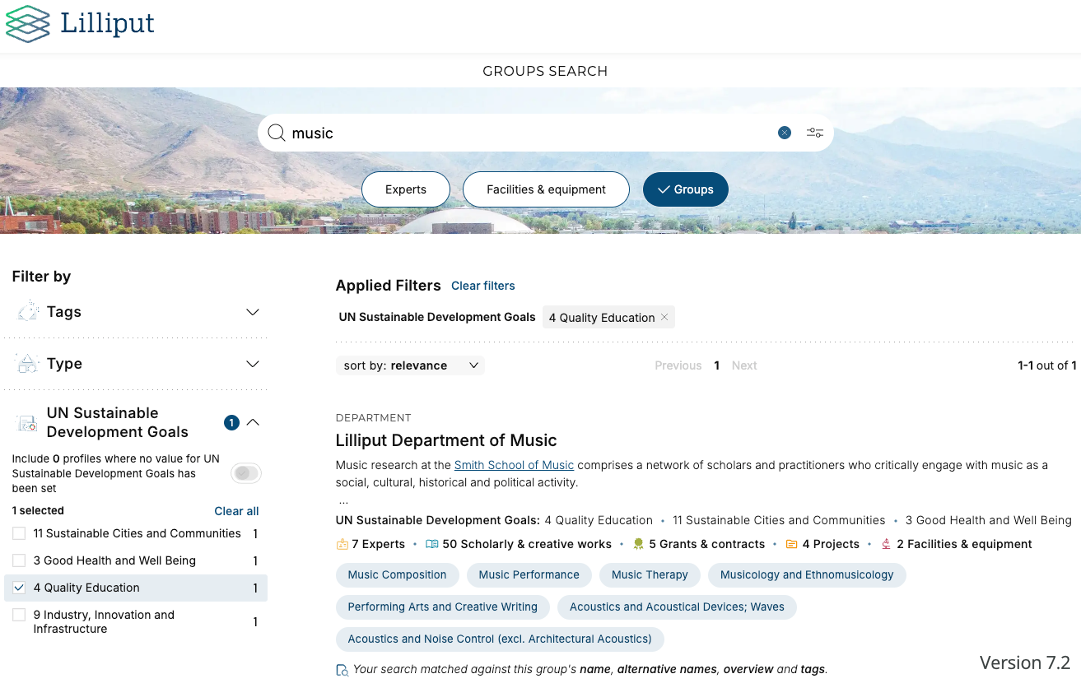Click the 5 Grants & contracts icon

pos(638,544)
